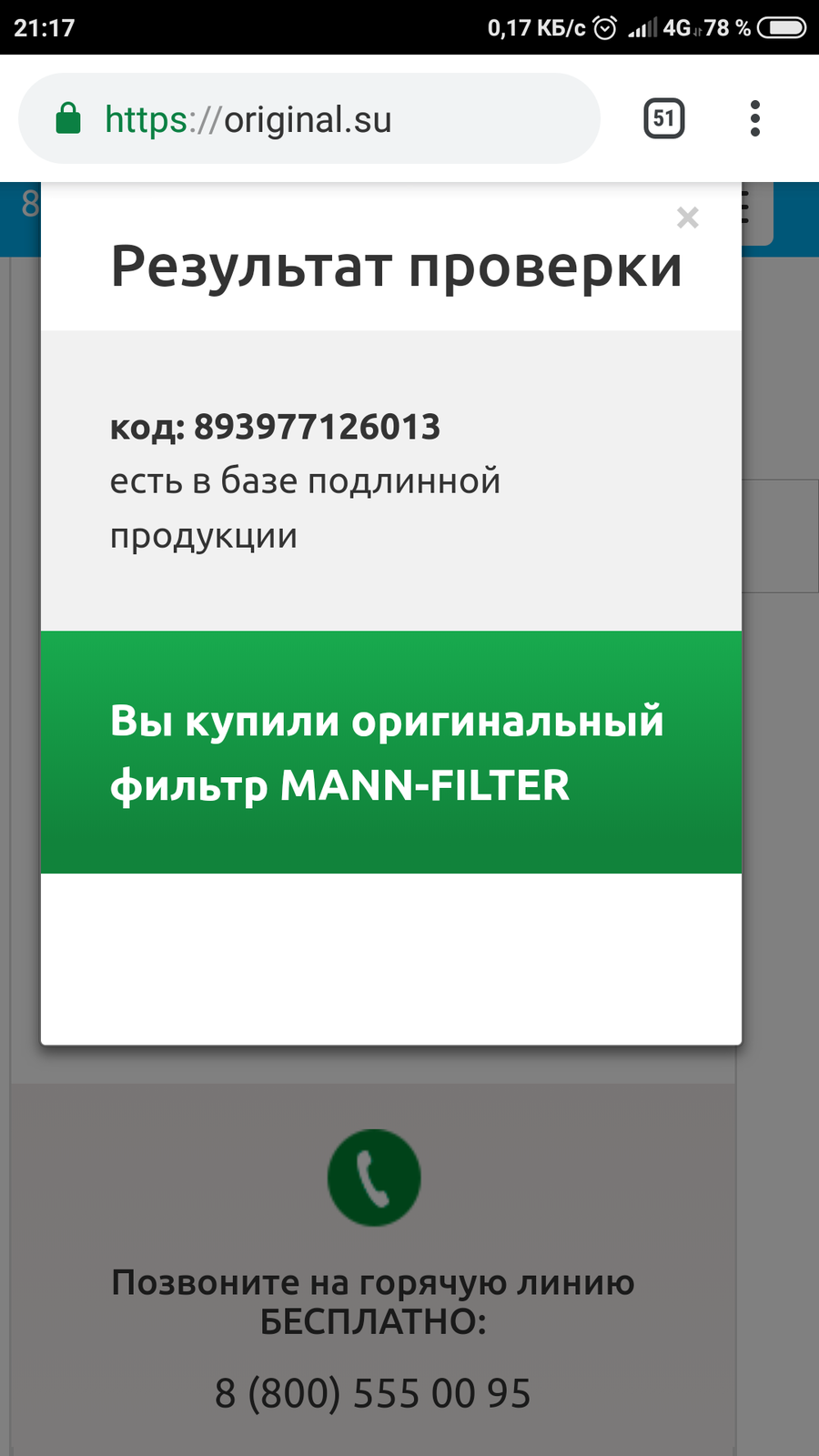Tap the 0,17 КБ/с network speed indicator
The height and width of the screenshot is (1456, 819).
[536, 28]
